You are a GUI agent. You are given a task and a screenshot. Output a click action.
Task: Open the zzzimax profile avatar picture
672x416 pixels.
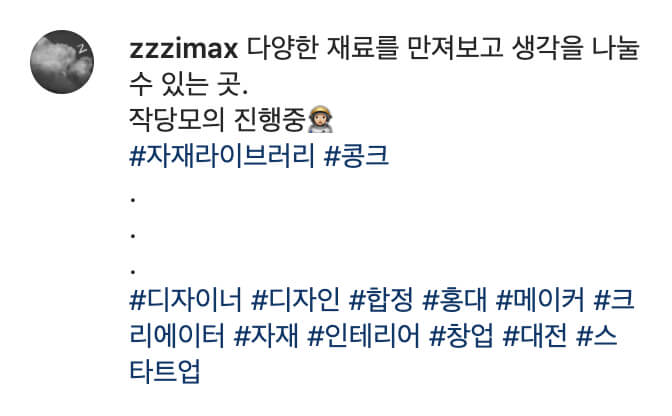point(62,62)
